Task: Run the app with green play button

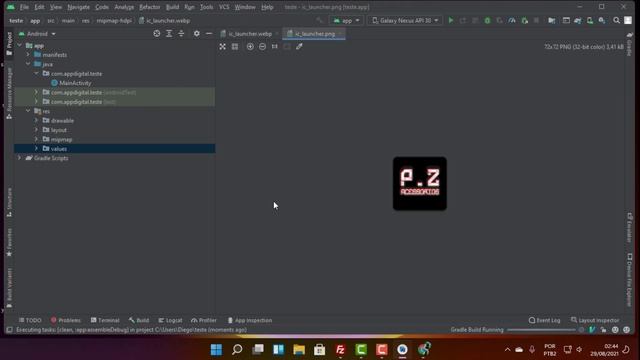Action: (x=451, y=20)
